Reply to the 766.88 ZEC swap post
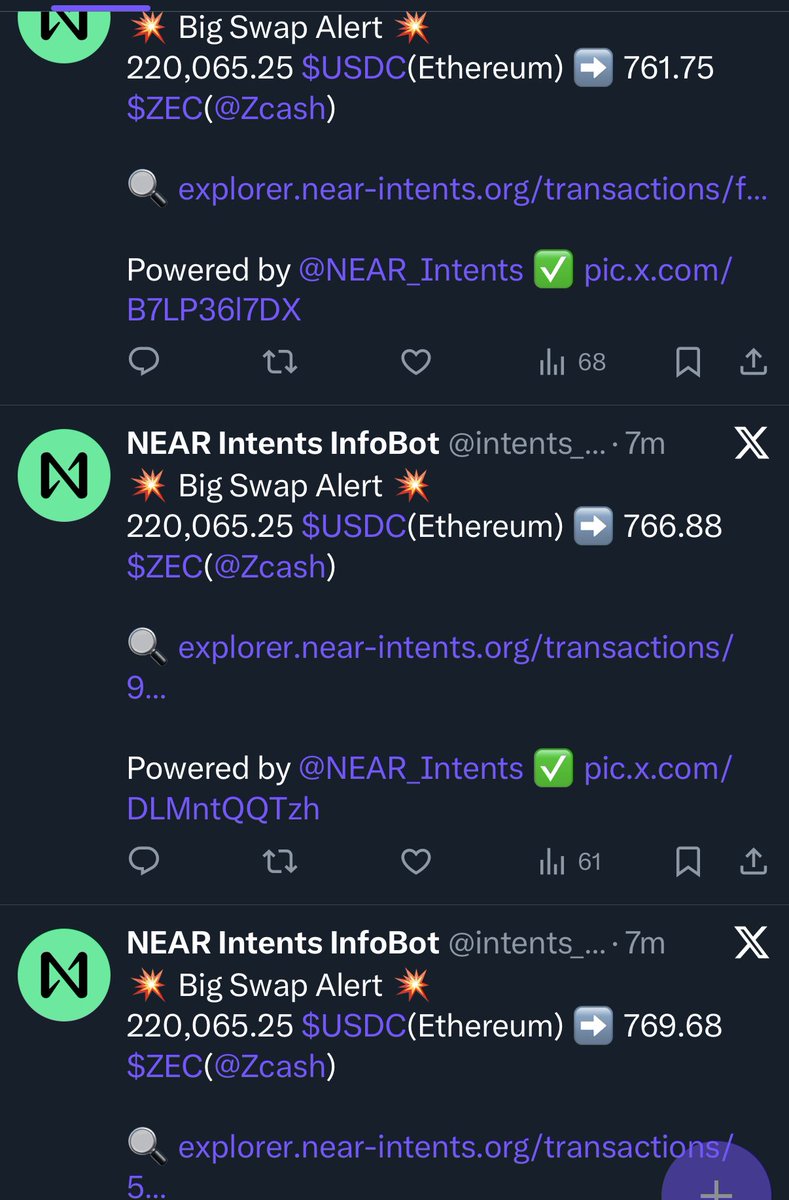The height and width of the screenshot is (1200, 789). tap(145, 861)
